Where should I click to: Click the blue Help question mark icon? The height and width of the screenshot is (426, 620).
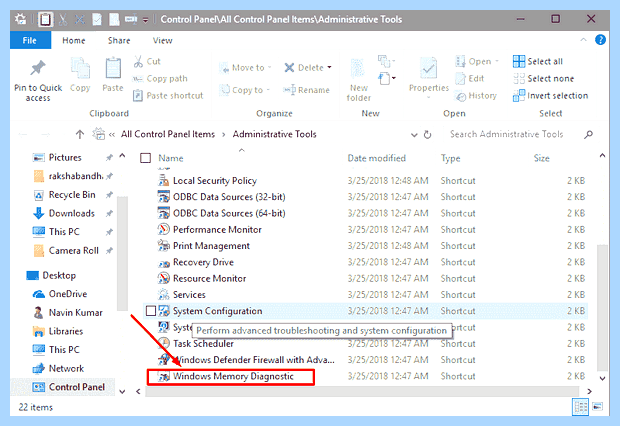[x=600, y=40]
